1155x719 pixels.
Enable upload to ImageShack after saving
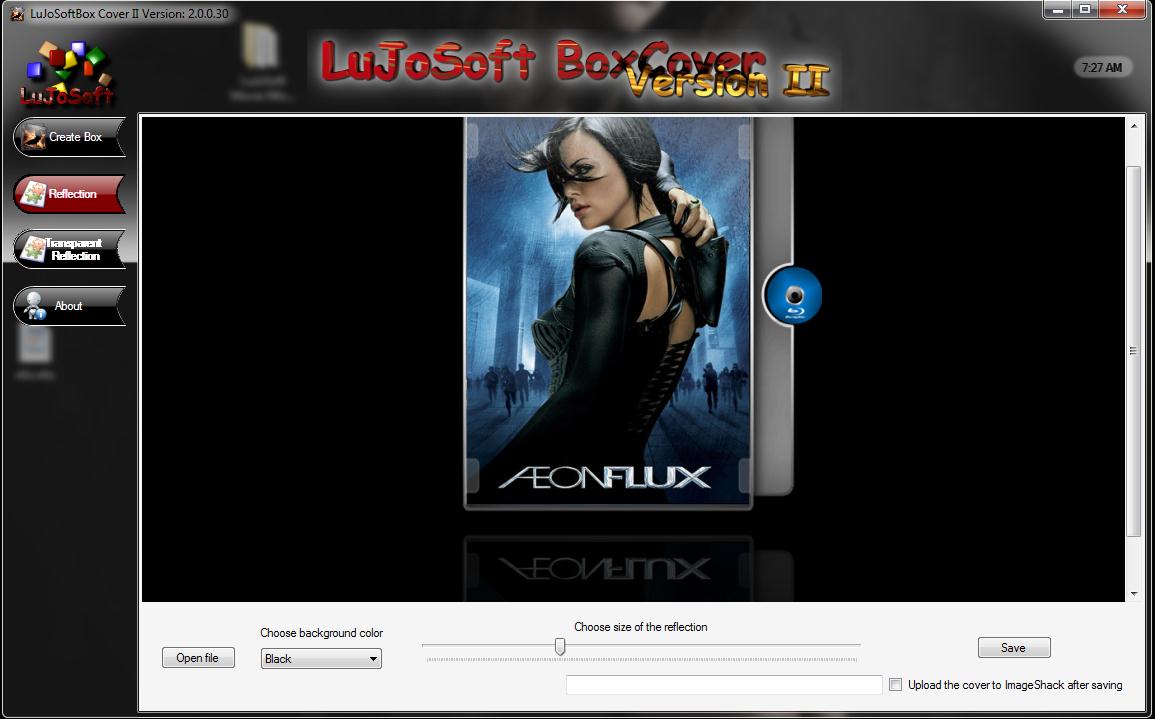tap(896, 684)
